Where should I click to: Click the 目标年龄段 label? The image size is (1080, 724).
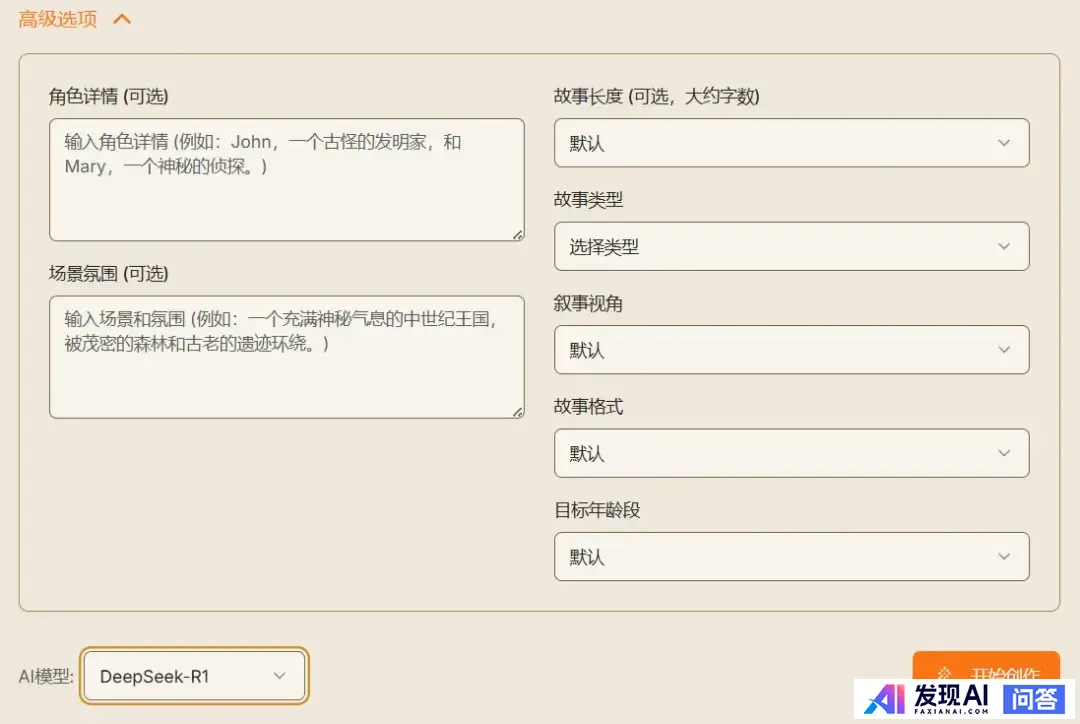(x=597, y=510)
